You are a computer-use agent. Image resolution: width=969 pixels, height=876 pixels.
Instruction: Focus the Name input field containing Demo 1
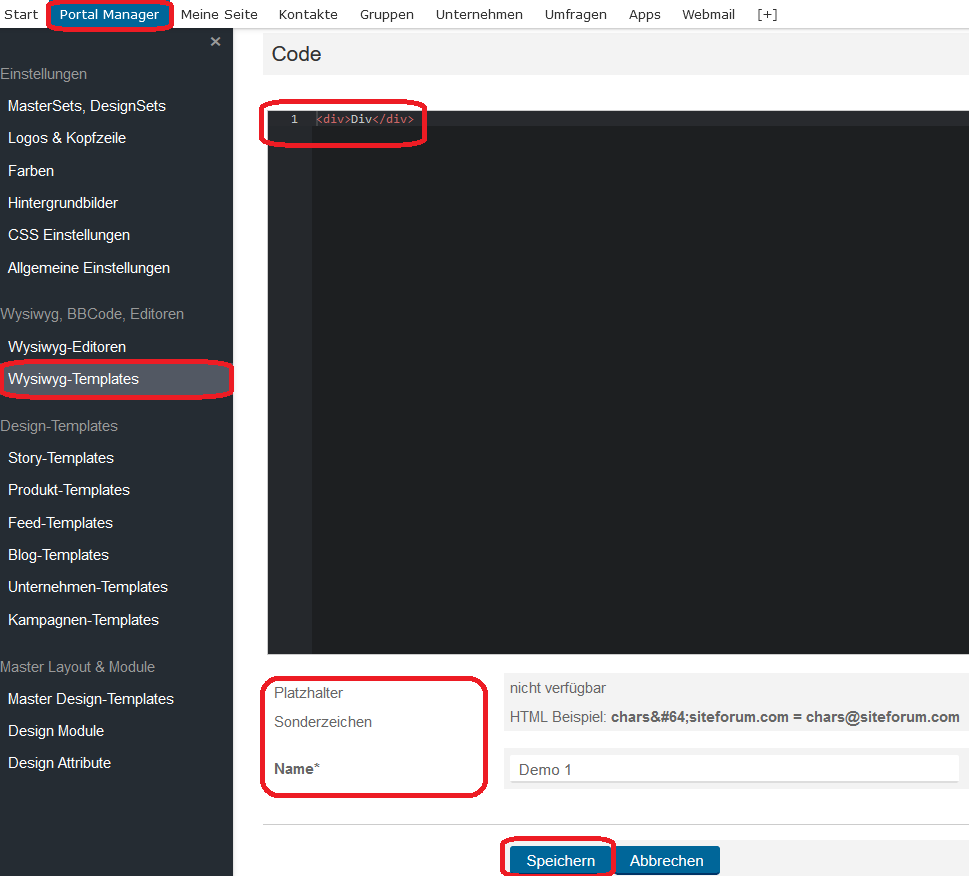(733, 769)
